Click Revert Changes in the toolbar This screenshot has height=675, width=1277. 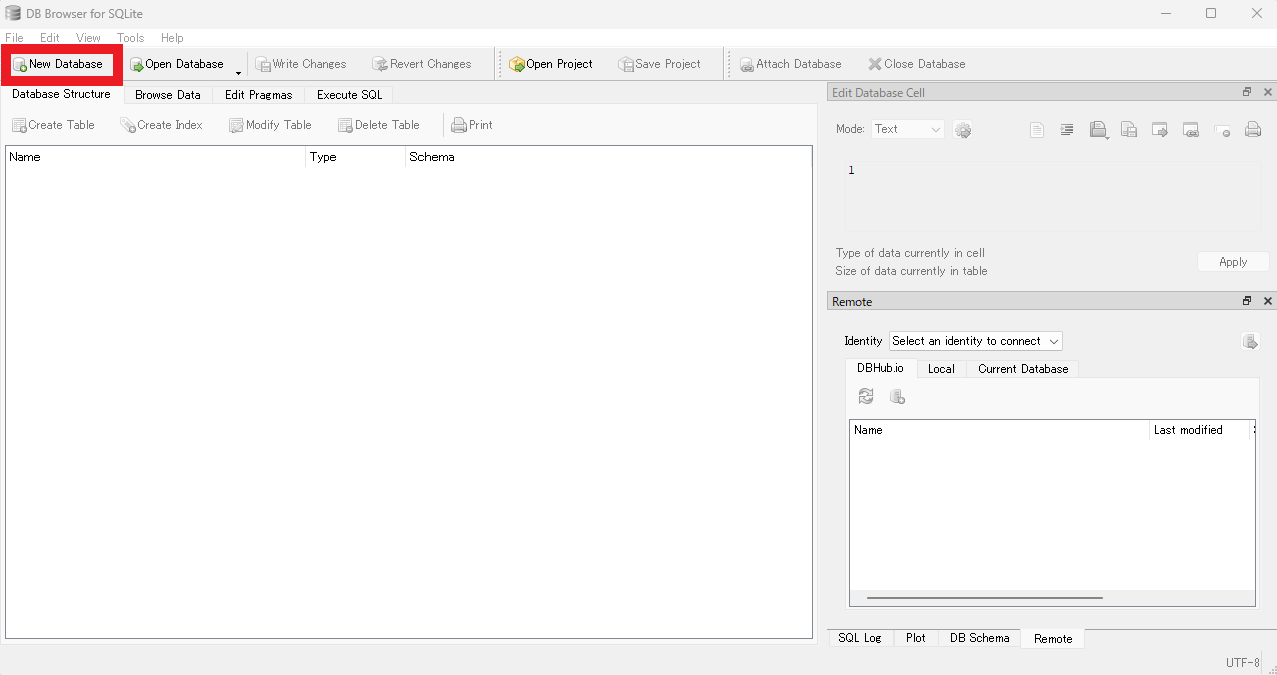point(422,64)
